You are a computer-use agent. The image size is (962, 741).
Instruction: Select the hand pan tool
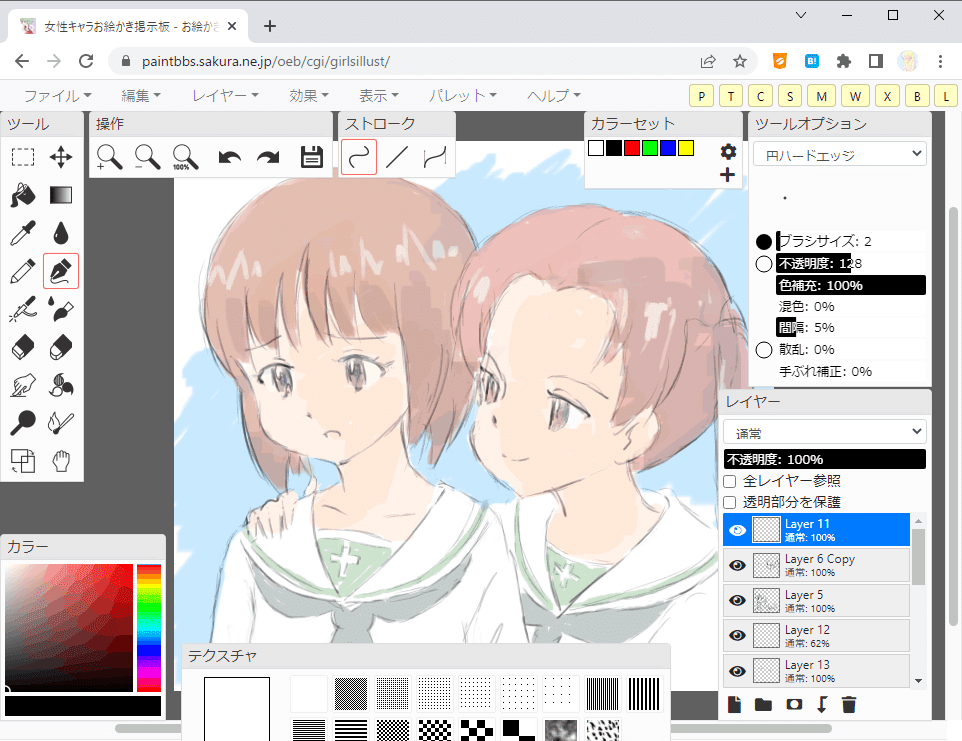(61, 461)
